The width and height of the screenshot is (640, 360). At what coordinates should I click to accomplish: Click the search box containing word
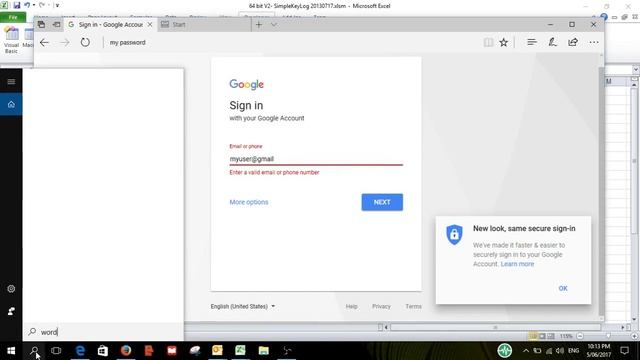[x=103, y=332]
